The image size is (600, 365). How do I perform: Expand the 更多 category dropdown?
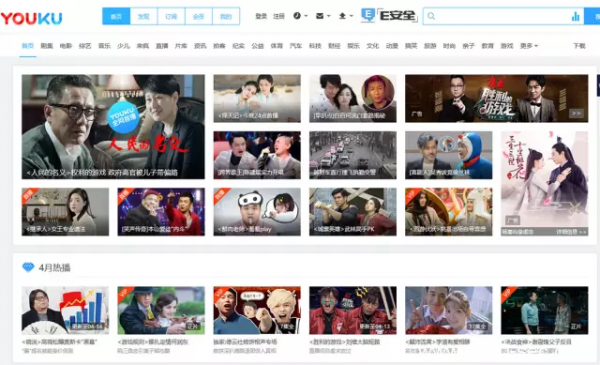[529, 46]
